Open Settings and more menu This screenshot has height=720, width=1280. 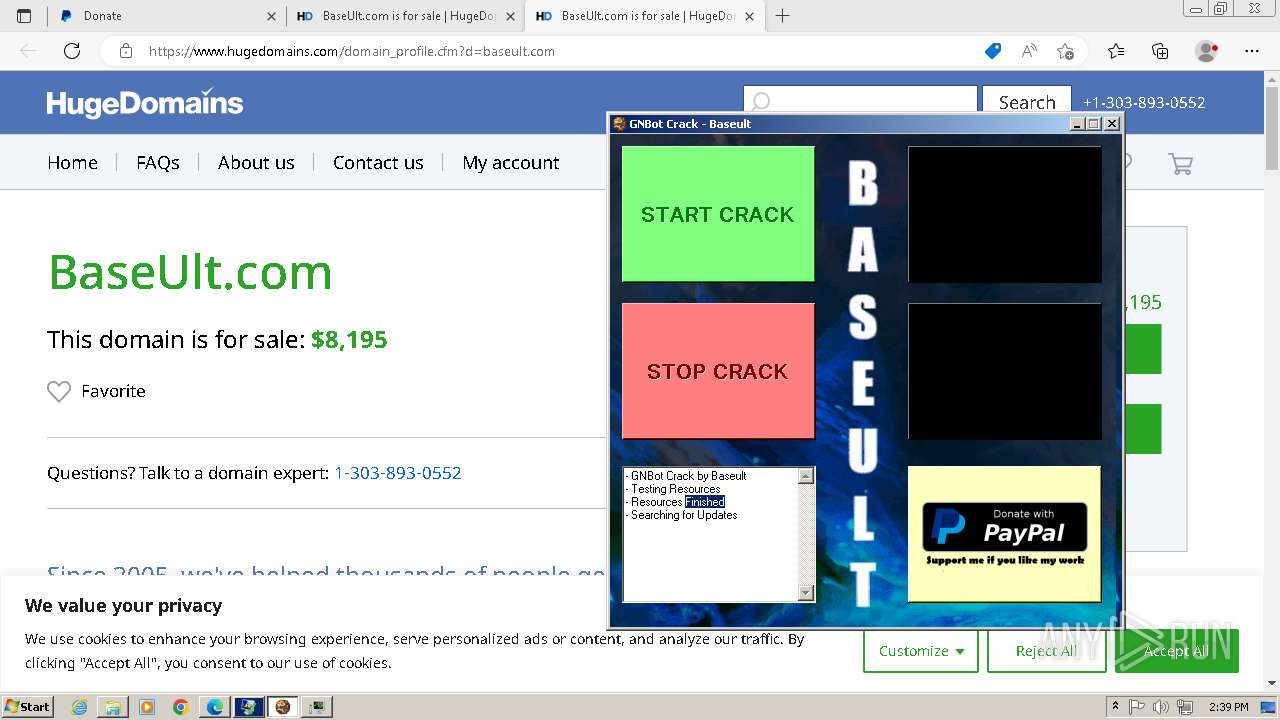click(x=1252, y=51)
